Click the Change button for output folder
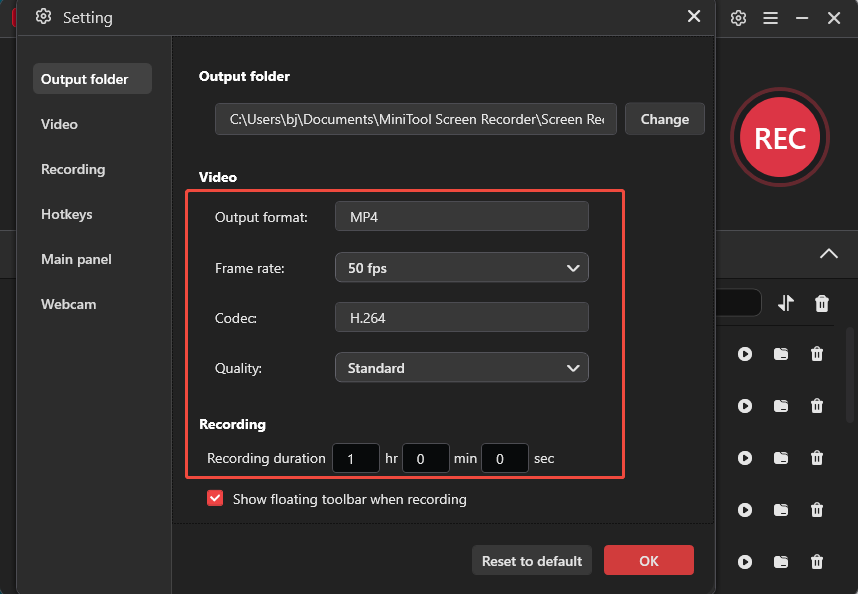This screenshot has height=594, width=858. point(664,119)
